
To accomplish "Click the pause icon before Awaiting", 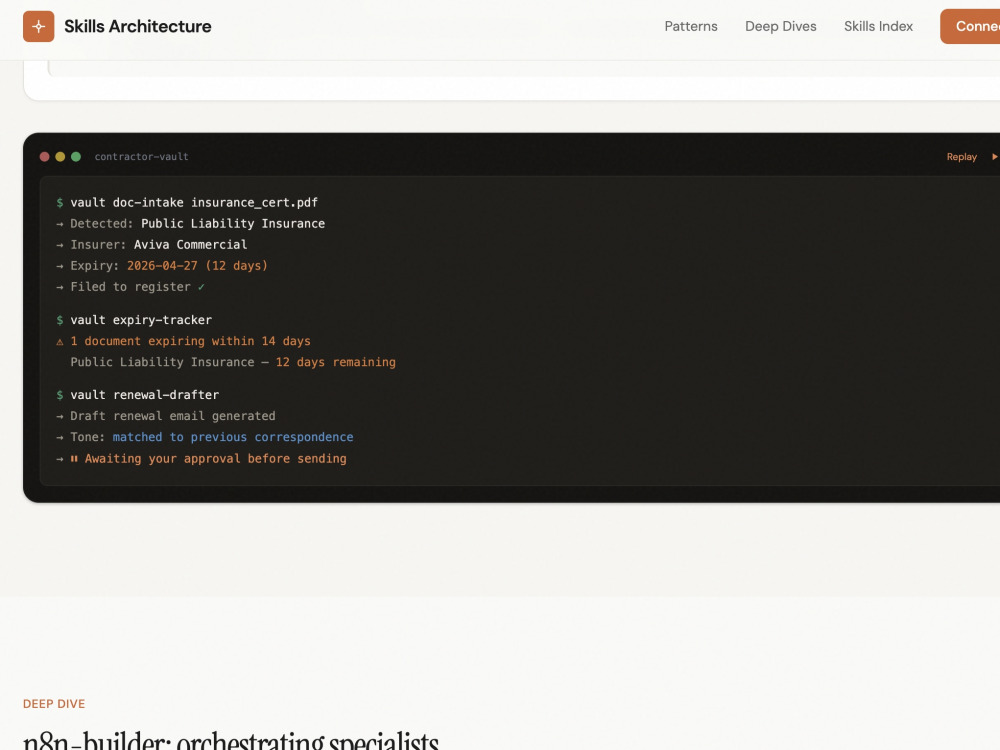I will tap(74, 459).
